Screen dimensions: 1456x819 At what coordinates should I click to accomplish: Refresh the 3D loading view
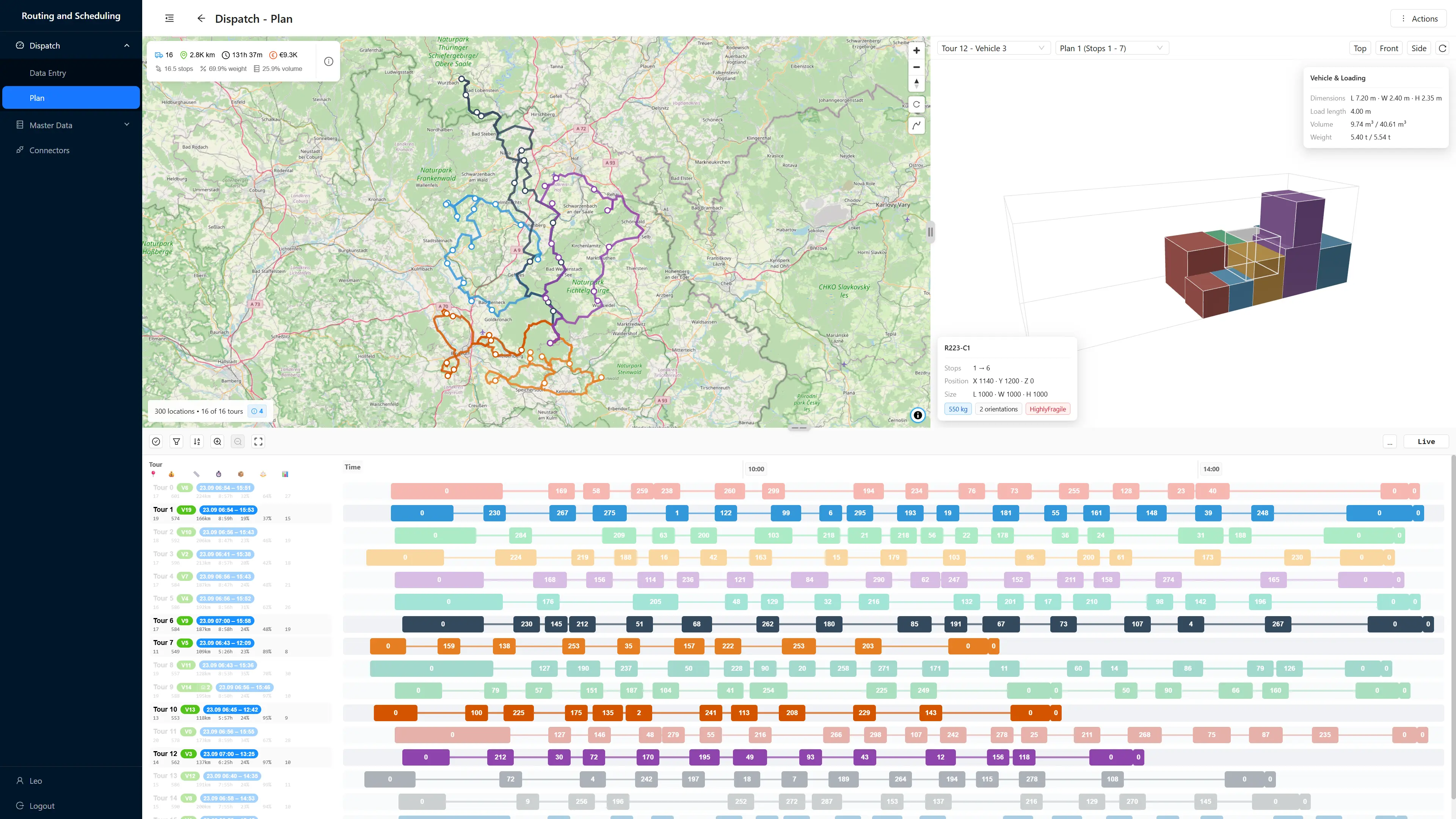pos(1442,48)
